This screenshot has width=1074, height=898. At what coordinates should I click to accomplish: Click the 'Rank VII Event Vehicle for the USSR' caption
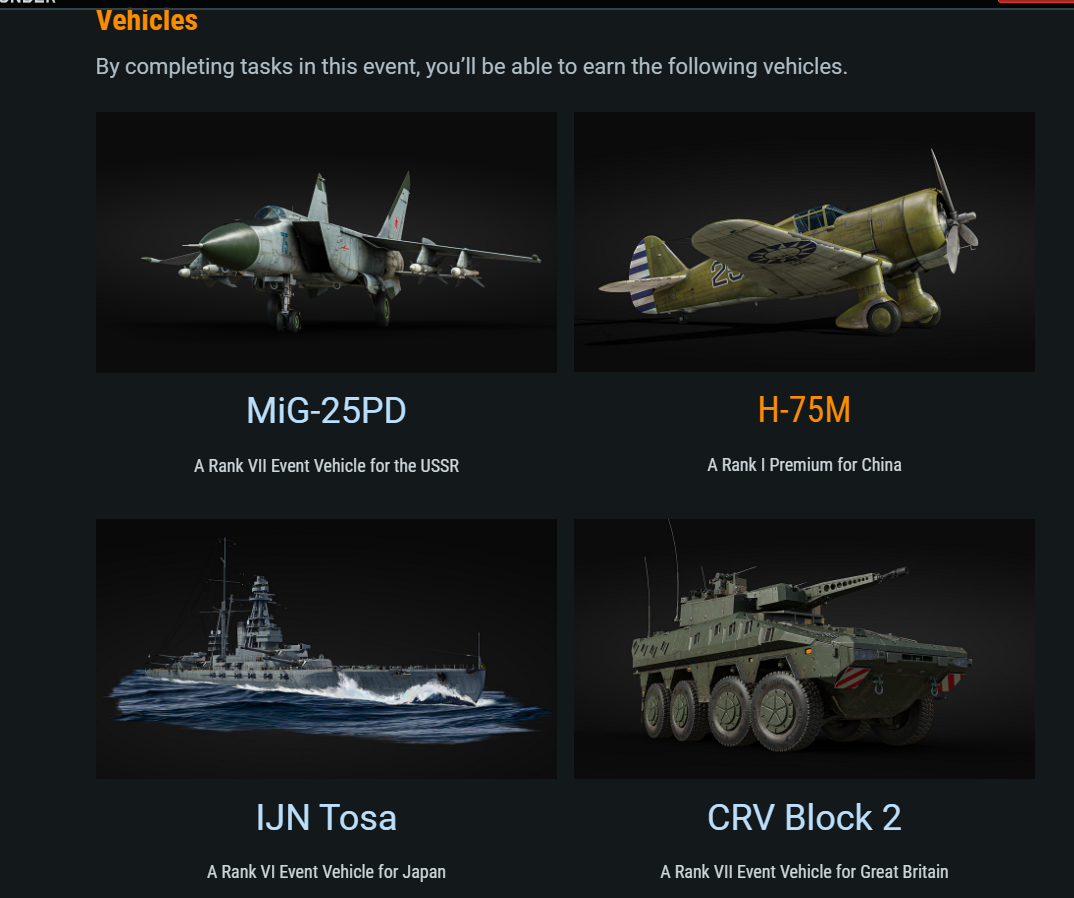pyautogui.click(x=326, y=466)
